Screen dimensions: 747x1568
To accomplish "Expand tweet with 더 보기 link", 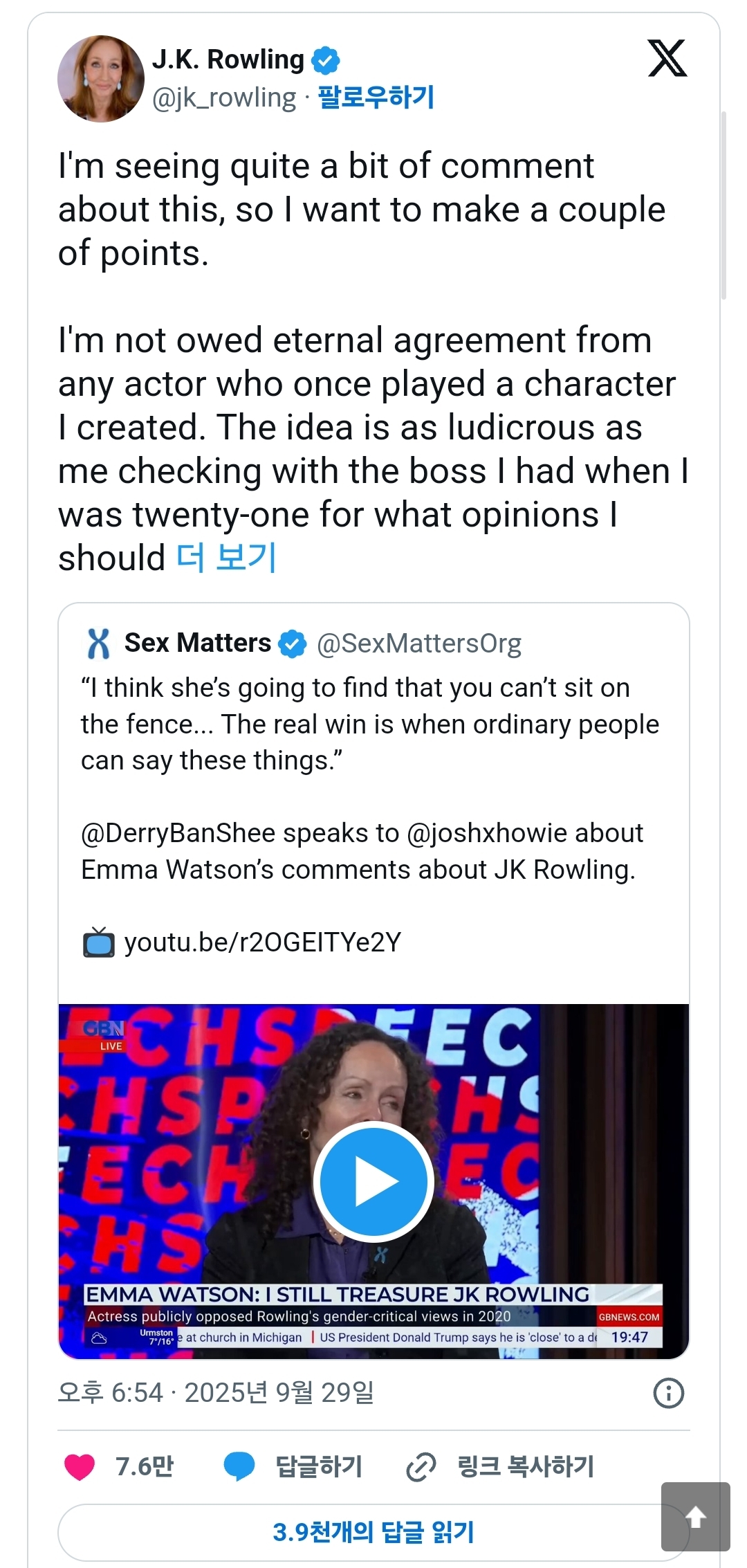I will click(x=226, y=558).
